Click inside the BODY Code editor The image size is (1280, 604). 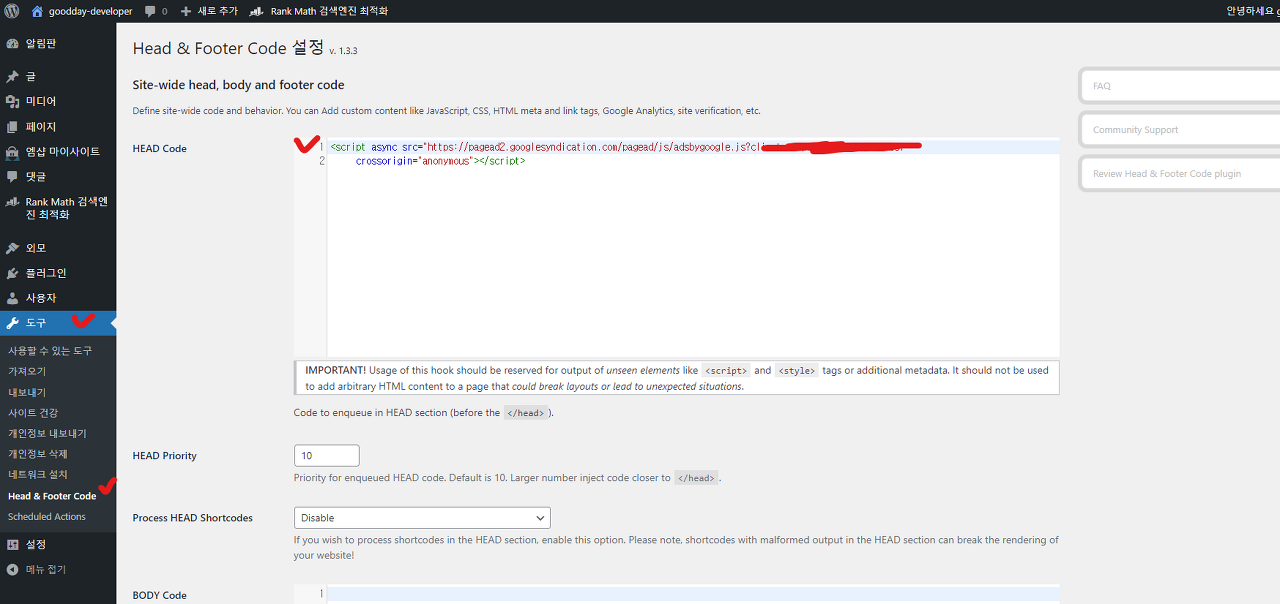tap(676, 594)
